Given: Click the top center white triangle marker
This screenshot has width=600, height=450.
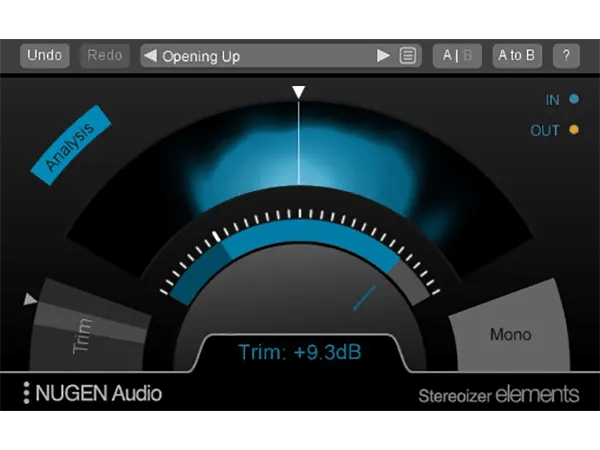Looking at the screenshot, I should [298, 92].
